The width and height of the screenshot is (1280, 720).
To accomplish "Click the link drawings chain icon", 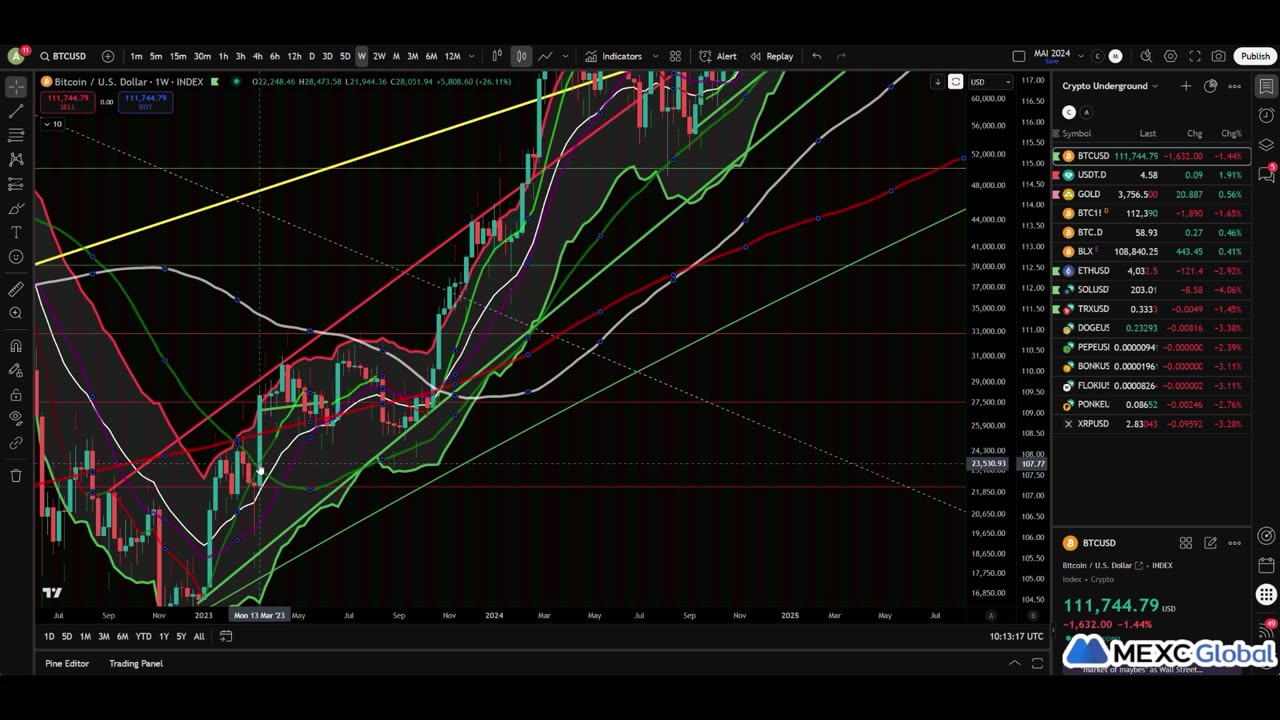I will tap(16, 442).
